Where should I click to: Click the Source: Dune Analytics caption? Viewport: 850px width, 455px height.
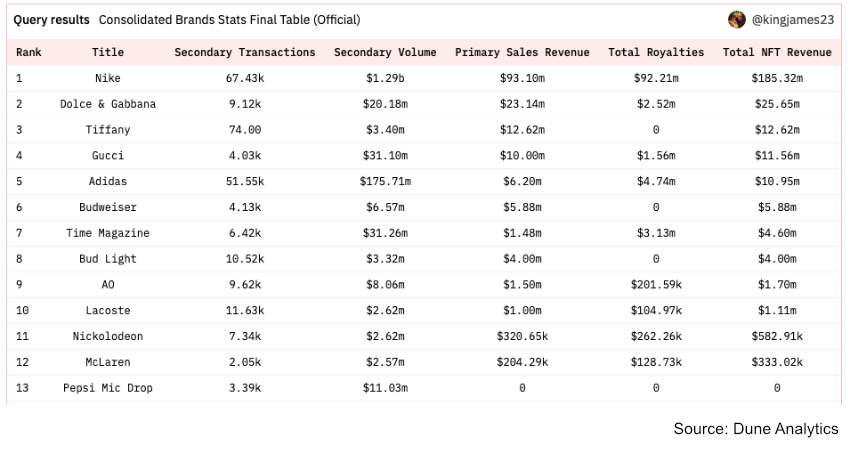coord(755,429)
